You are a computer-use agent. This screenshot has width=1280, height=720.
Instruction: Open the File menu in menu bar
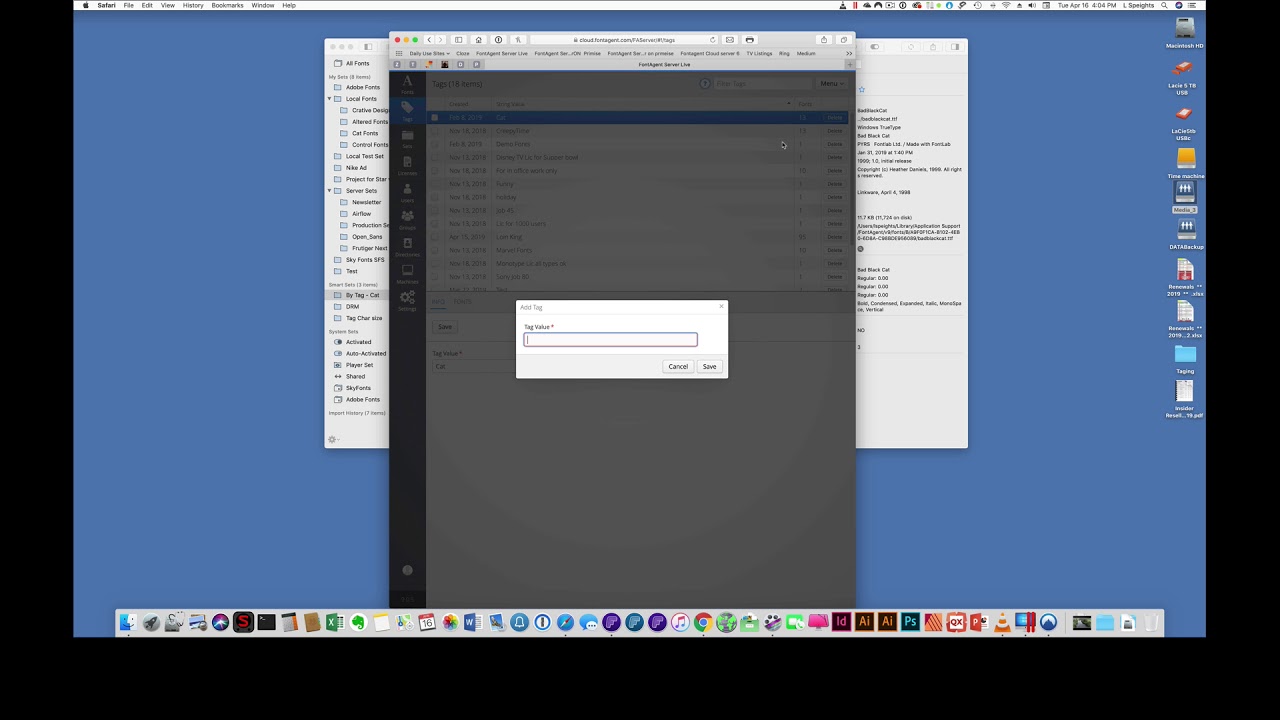[x=129, y=5]
